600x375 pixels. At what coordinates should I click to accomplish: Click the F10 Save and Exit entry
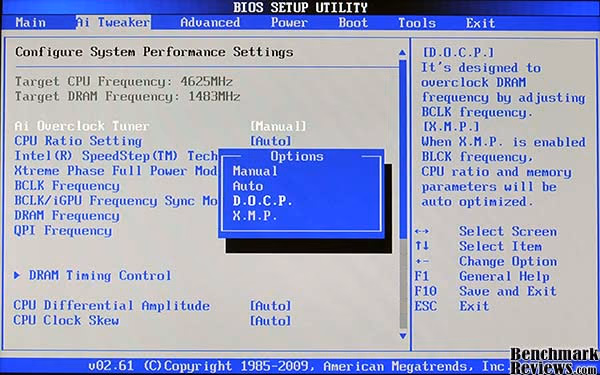(x=486, y=291)
